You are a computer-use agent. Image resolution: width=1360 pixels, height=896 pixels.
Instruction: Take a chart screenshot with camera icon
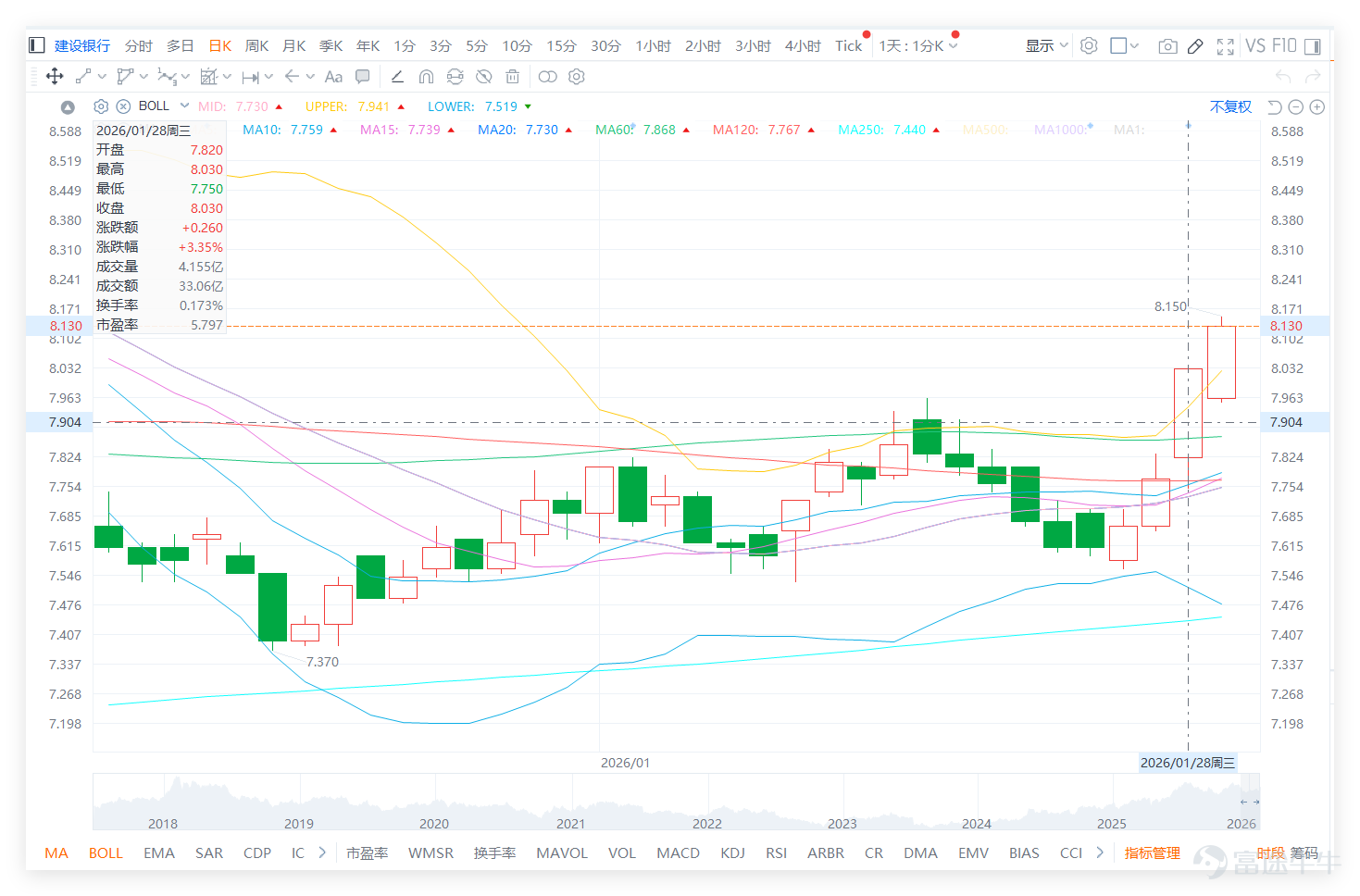[1168, 46]
